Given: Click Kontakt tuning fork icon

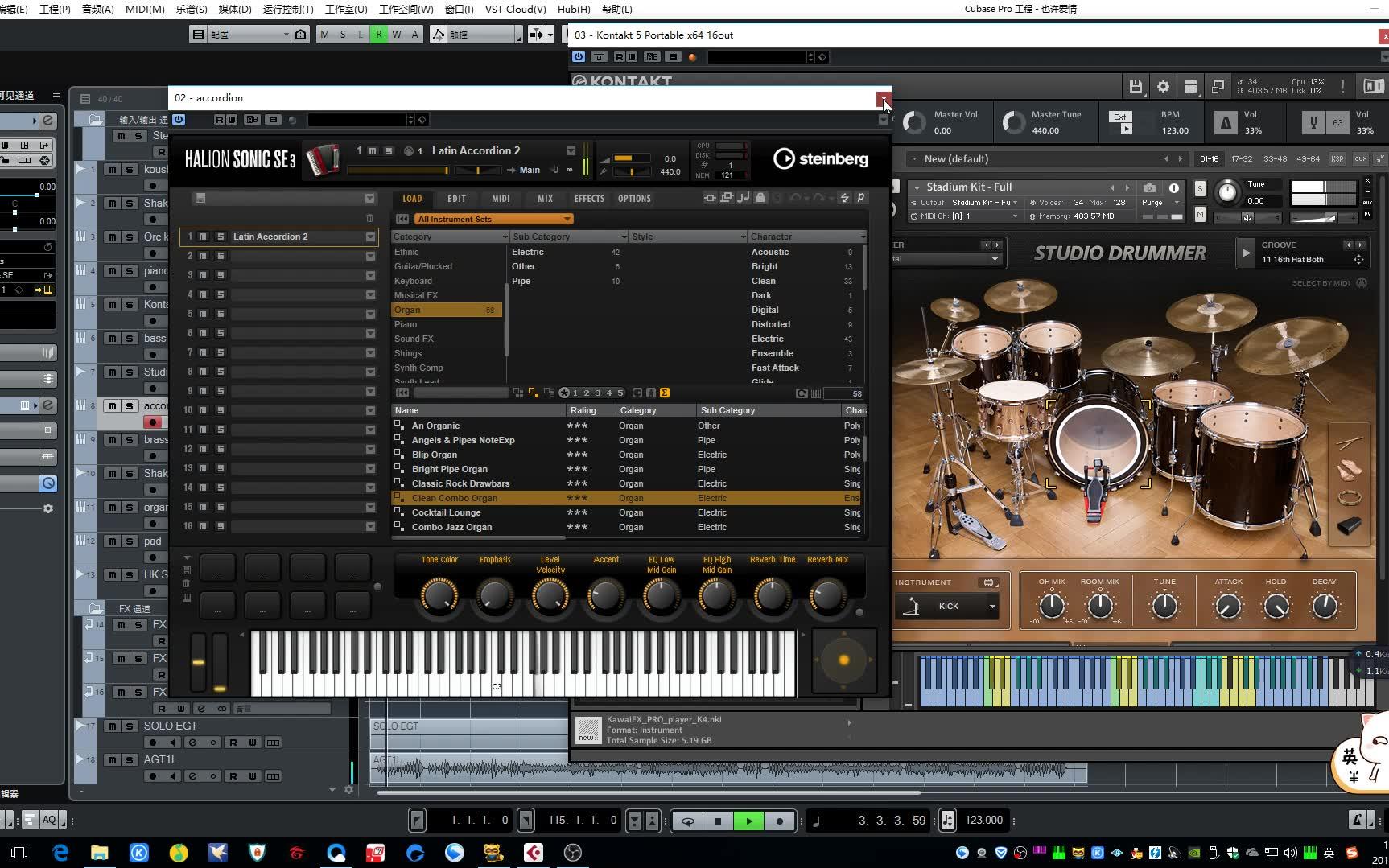Looking at the screenshot, I should point(1313,122).
